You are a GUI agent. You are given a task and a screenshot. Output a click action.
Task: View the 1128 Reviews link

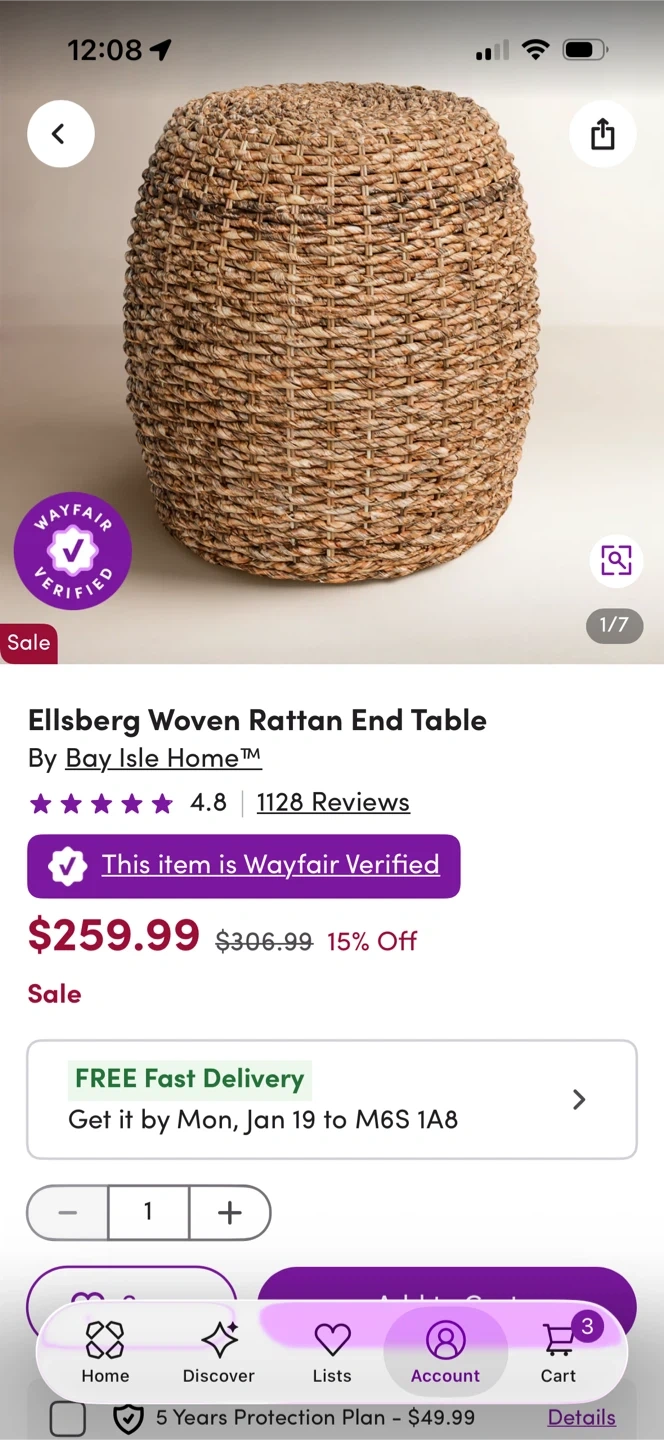[x=333, y=802]
